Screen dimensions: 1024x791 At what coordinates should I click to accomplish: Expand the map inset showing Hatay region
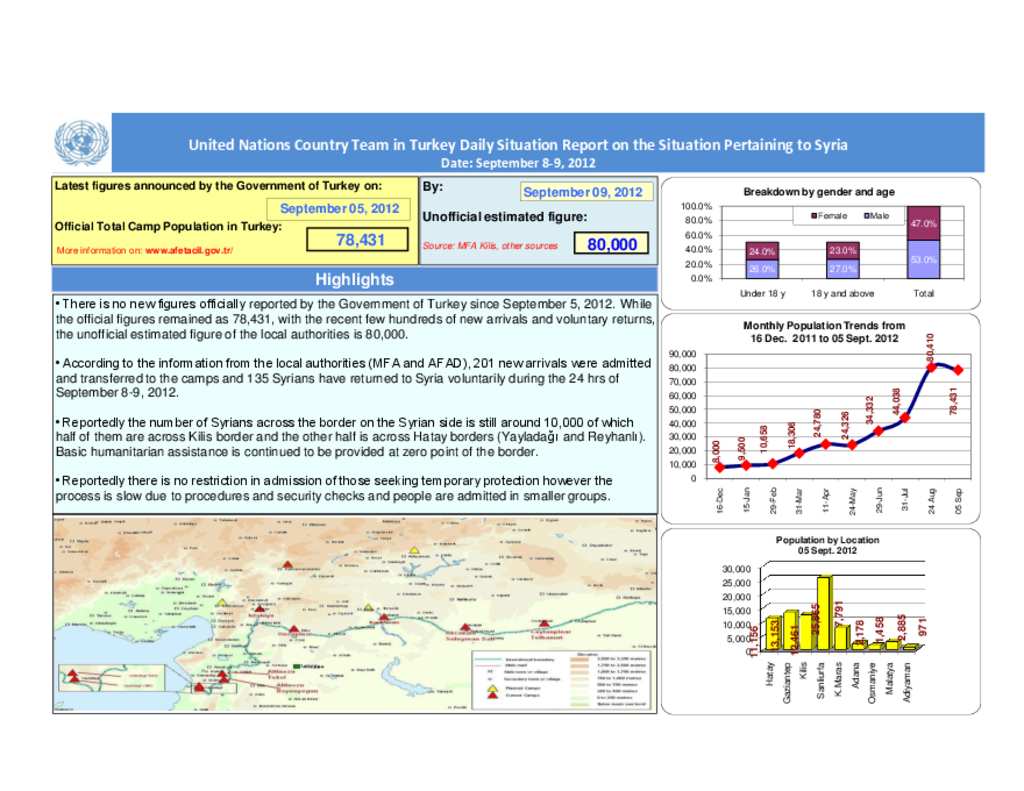[110, 676]
